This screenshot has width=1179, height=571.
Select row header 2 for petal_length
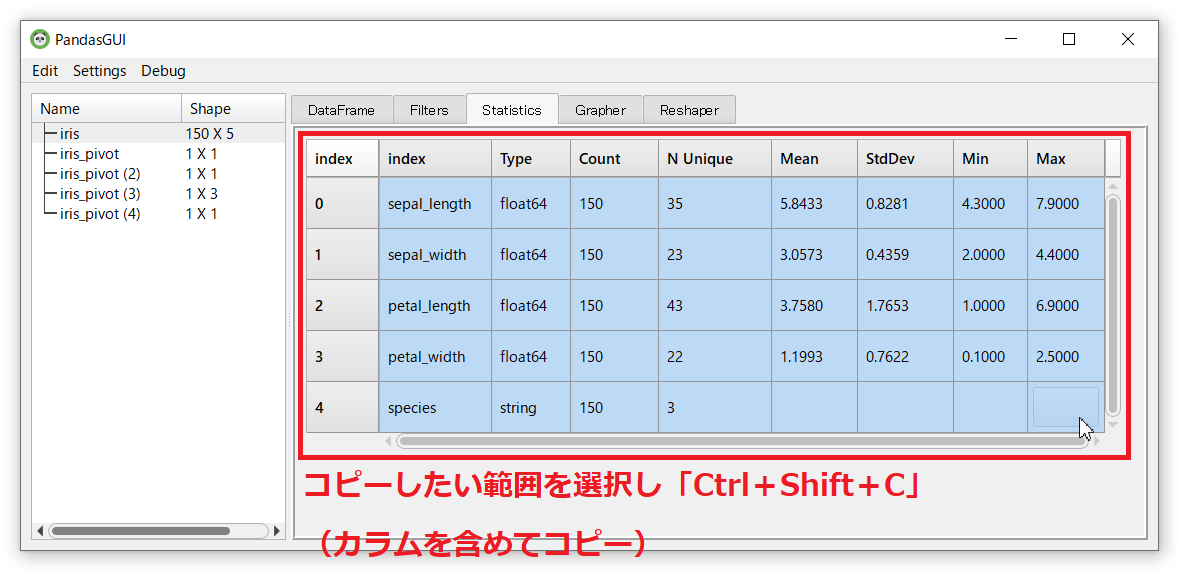(342, 305)
